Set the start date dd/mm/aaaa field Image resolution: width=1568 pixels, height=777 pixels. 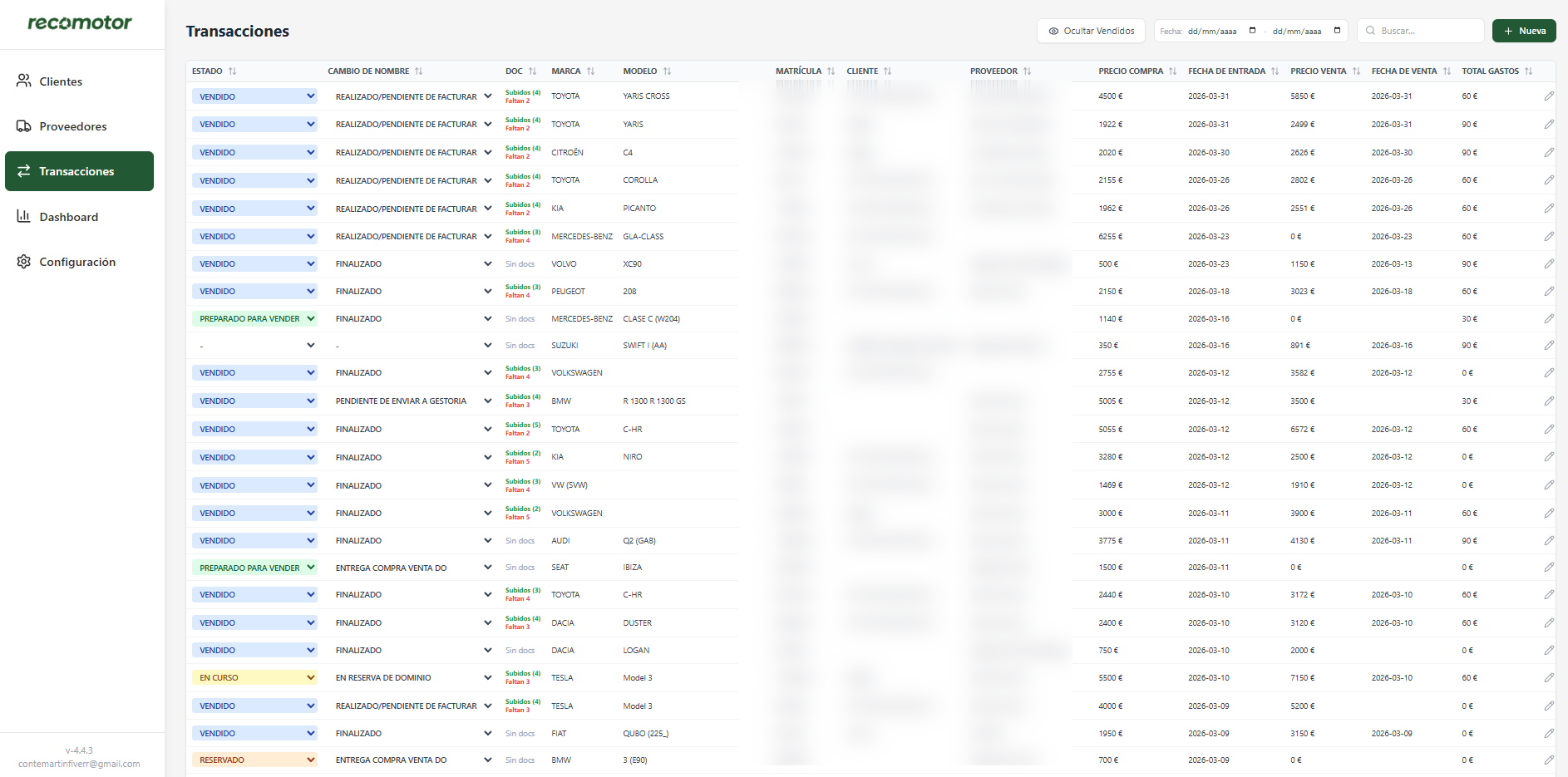(x=1212, y=31)
